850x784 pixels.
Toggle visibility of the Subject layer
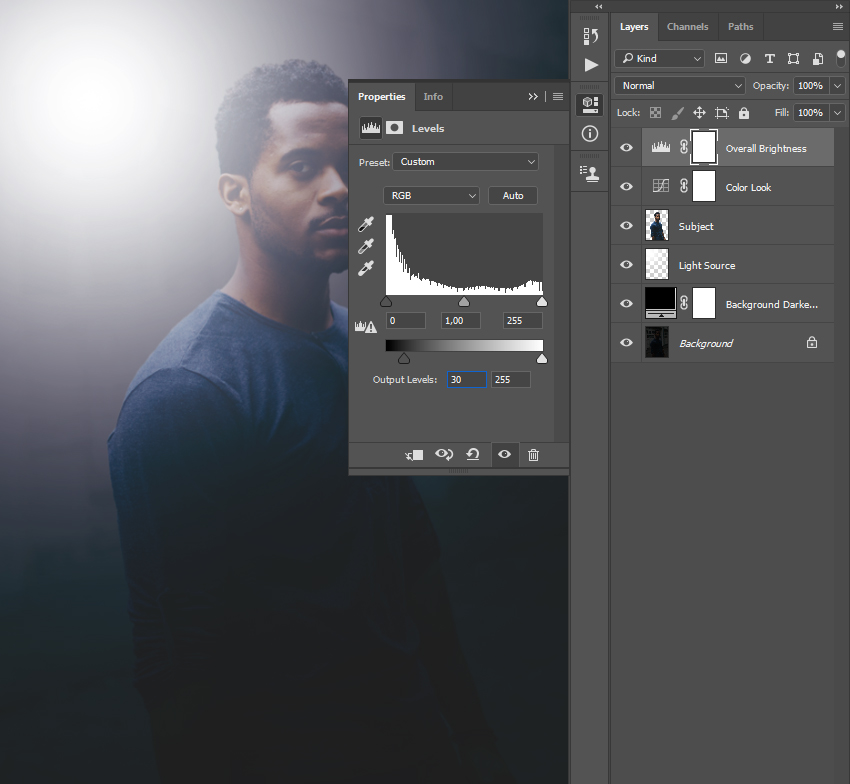point(627,226)
